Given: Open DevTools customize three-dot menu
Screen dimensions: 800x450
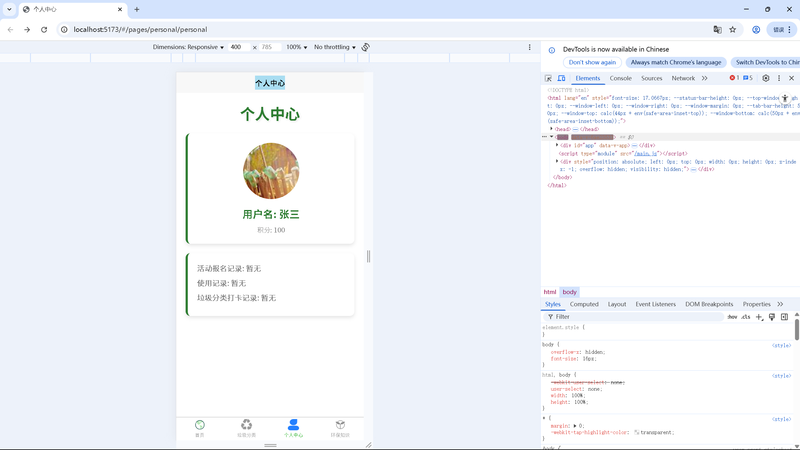Looking at the screenshot, I should click(779, 78).
